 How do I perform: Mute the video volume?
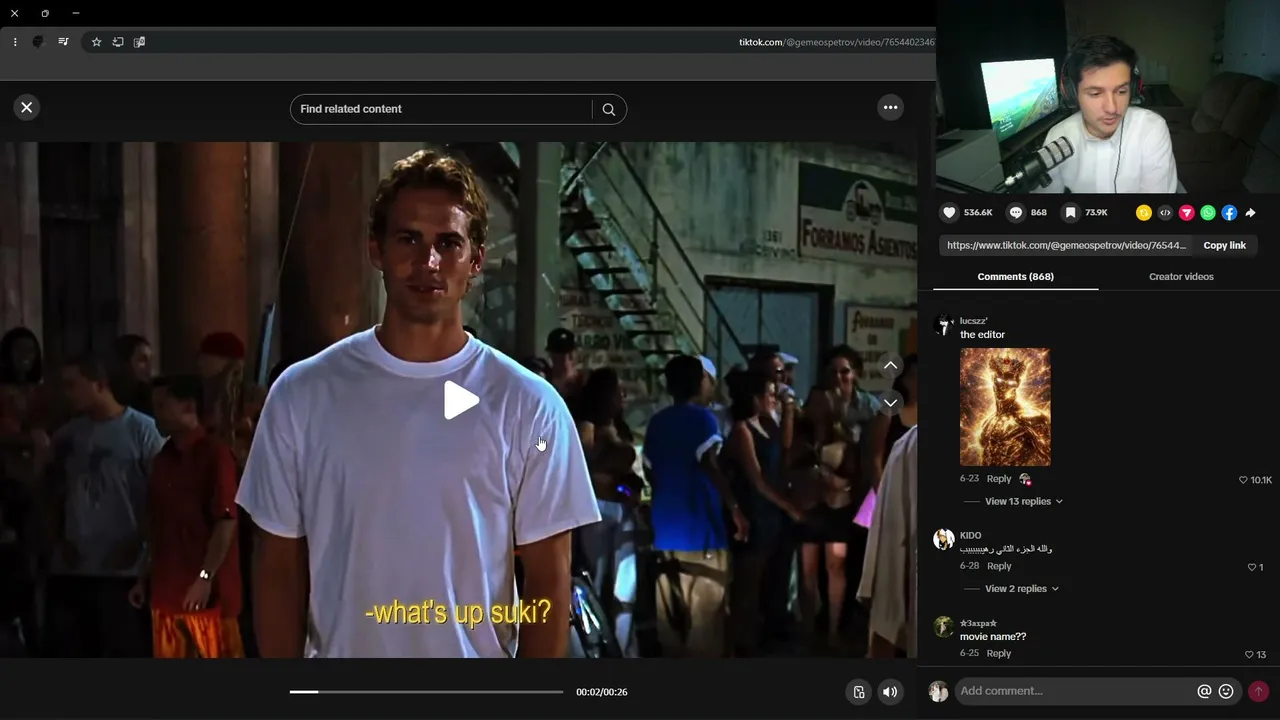coord(890,692)
